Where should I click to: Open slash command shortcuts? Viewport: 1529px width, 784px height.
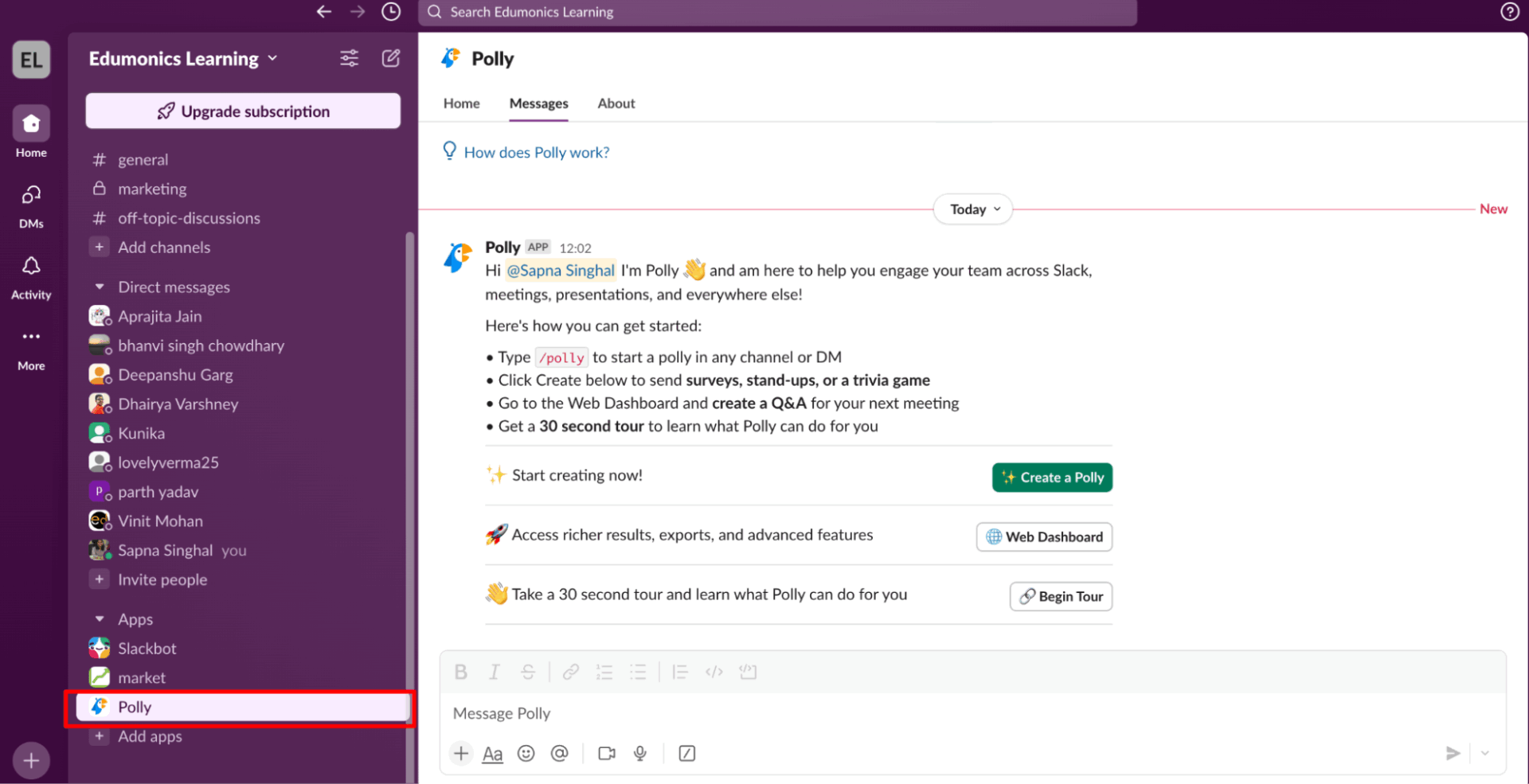coord(687,753)
